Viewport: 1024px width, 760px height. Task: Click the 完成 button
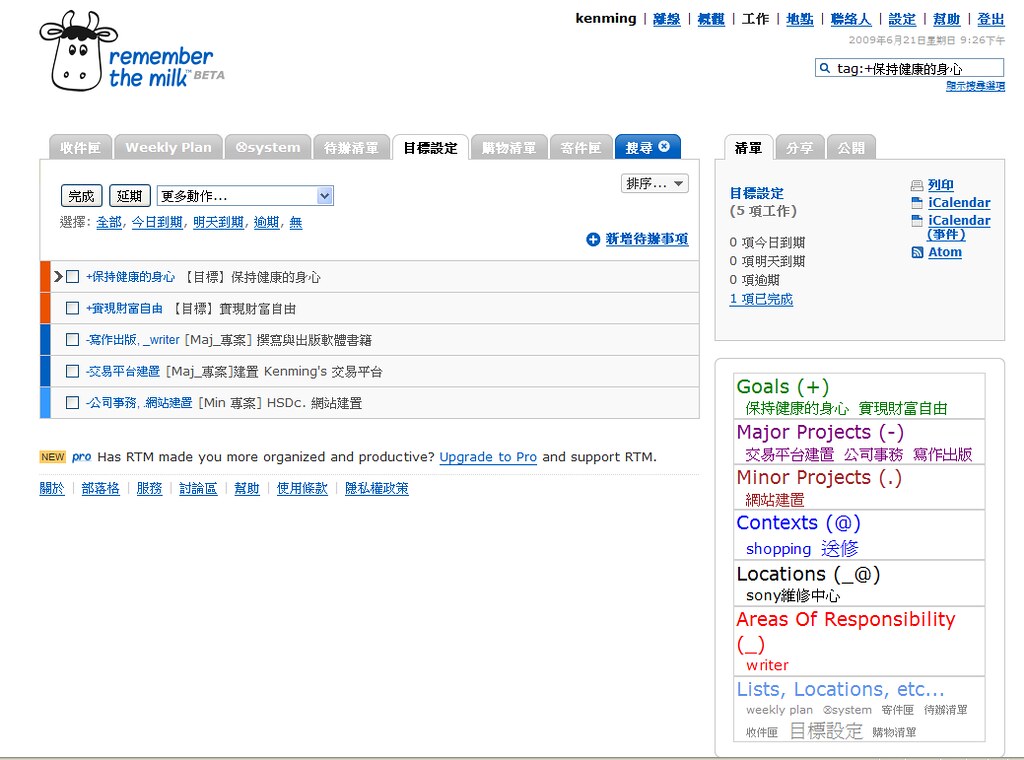[82, 196]
